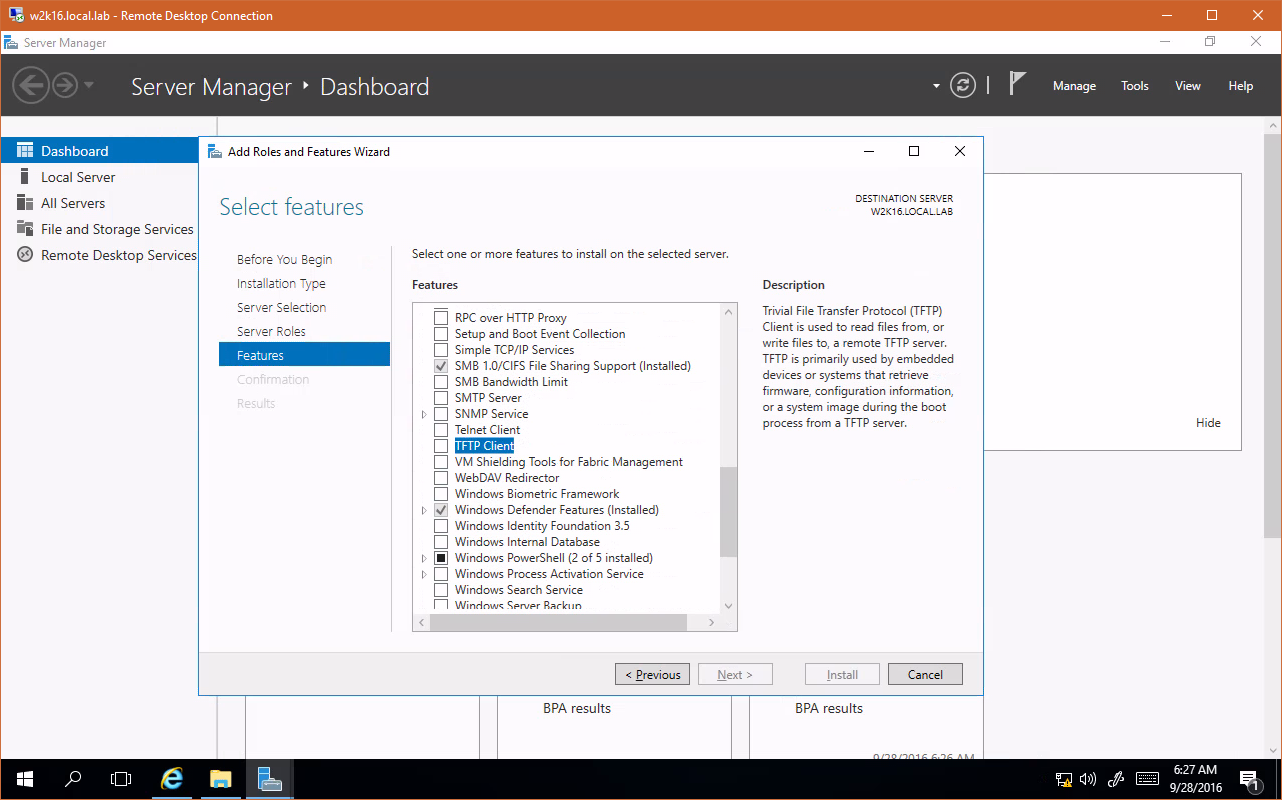Open the touch keyboard tray icon
This screenshot has height=800, width=1282.
click(x=1148, y=779)
